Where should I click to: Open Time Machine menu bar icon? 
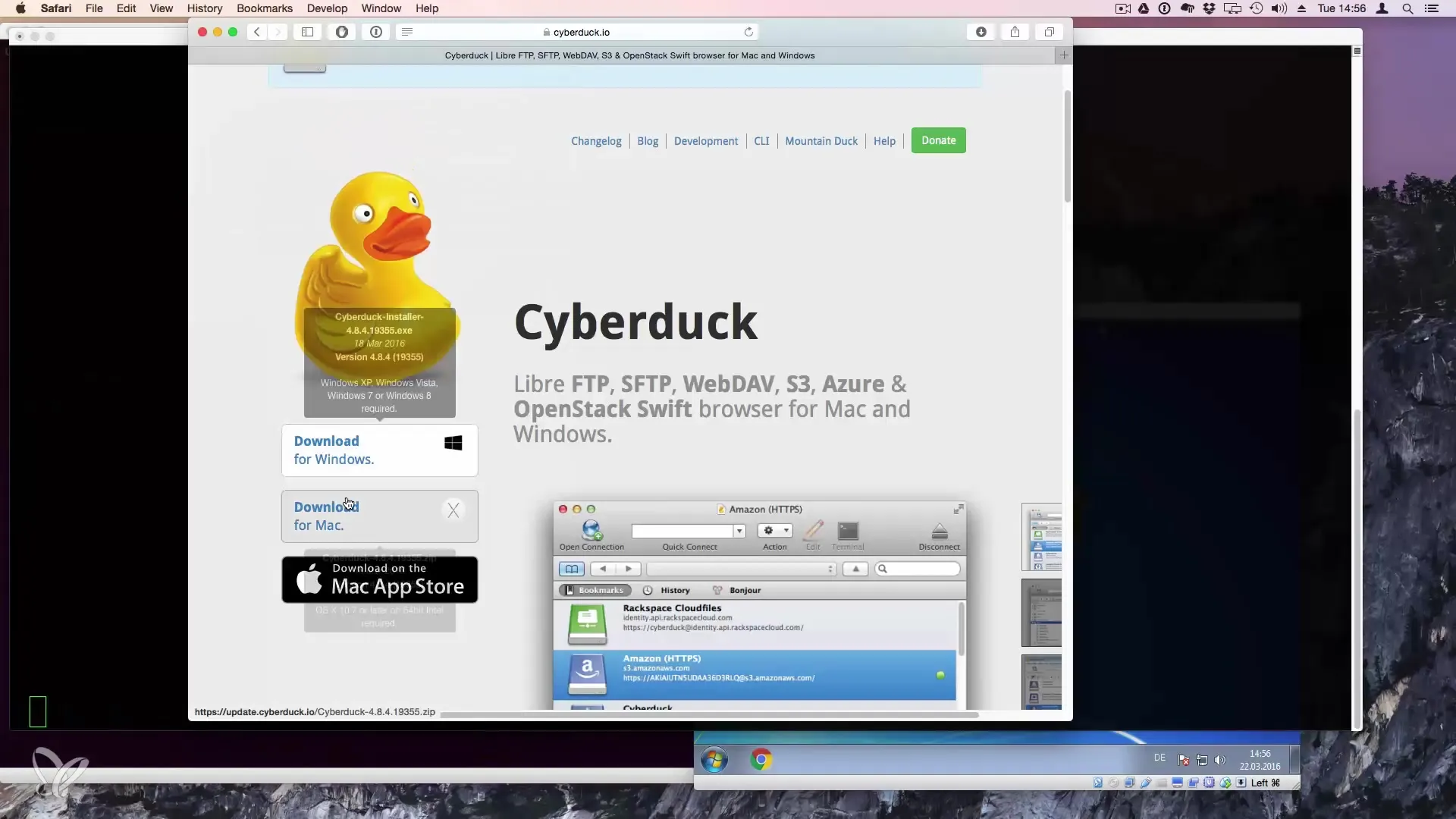click(x=1256, y=8)
